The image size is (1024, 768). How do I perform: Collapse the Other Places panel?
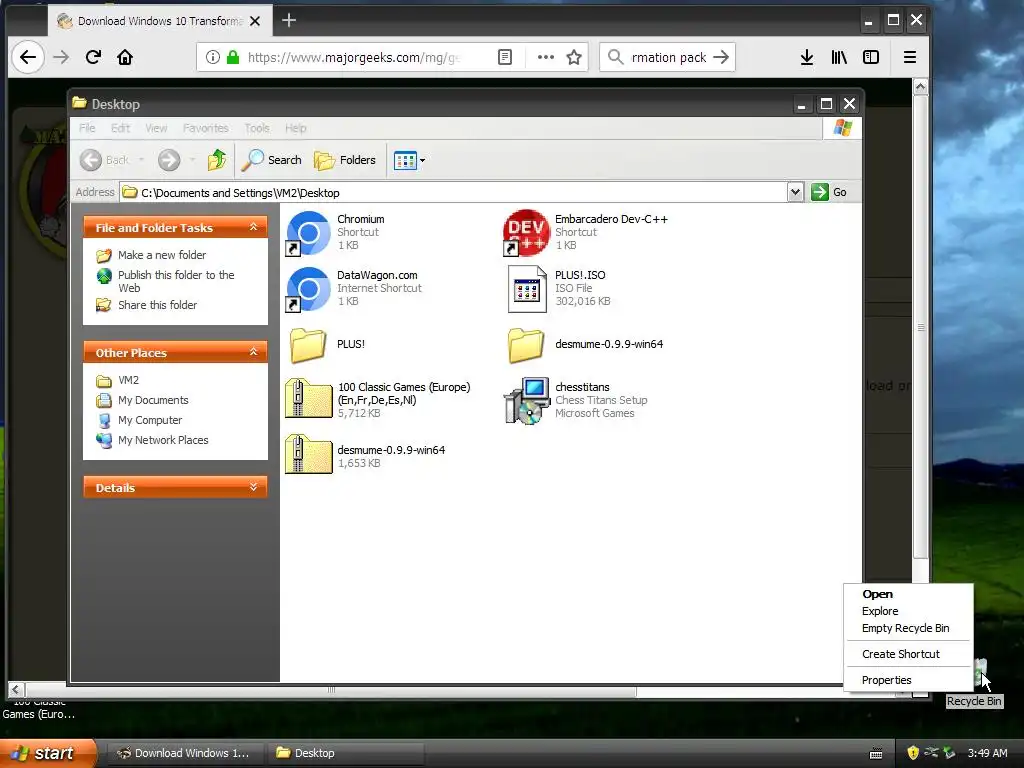(x=253, y=353)
